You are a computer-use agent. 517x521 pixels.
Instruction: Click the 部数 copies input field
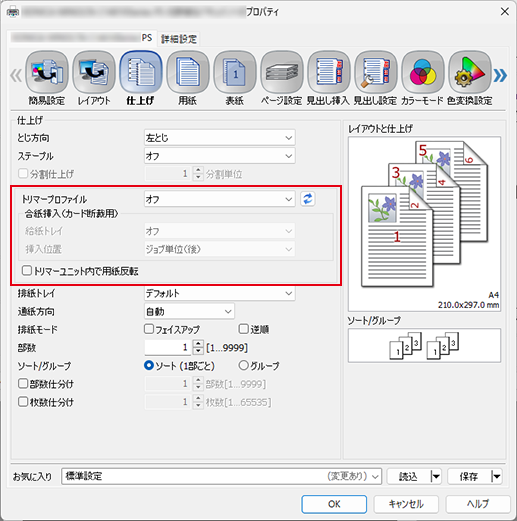[x=168, y=347]
